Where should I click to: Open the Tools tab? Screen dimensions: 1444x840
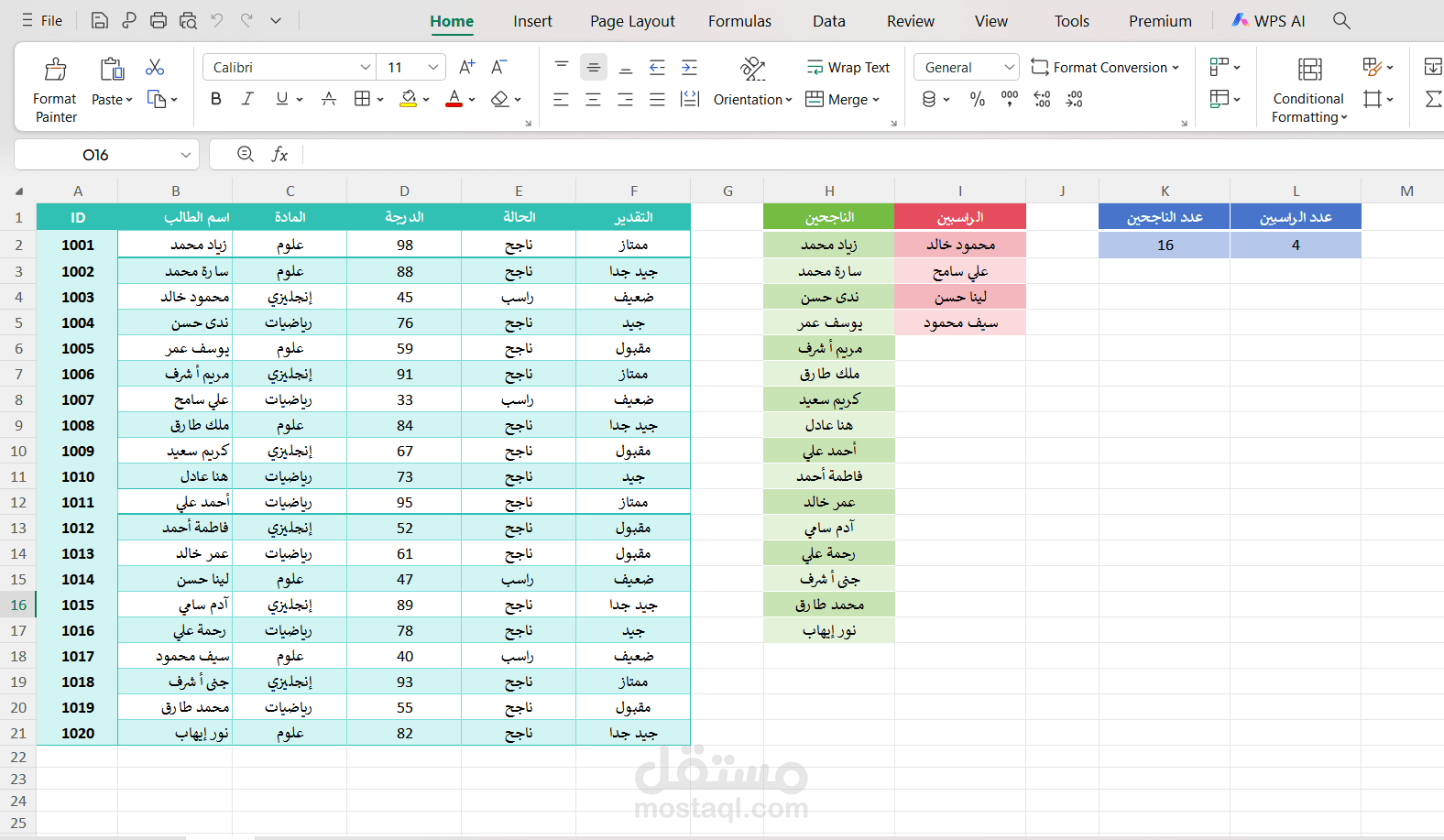[x=1072, y=21]
